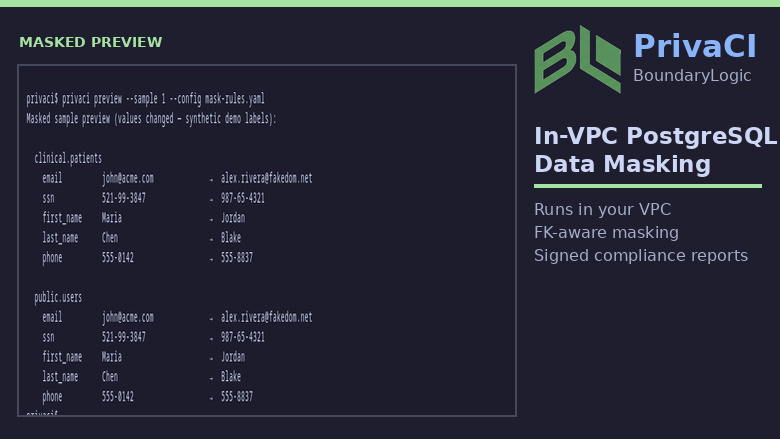
Task: Click the PrivaCI product title
Action: 695,46
